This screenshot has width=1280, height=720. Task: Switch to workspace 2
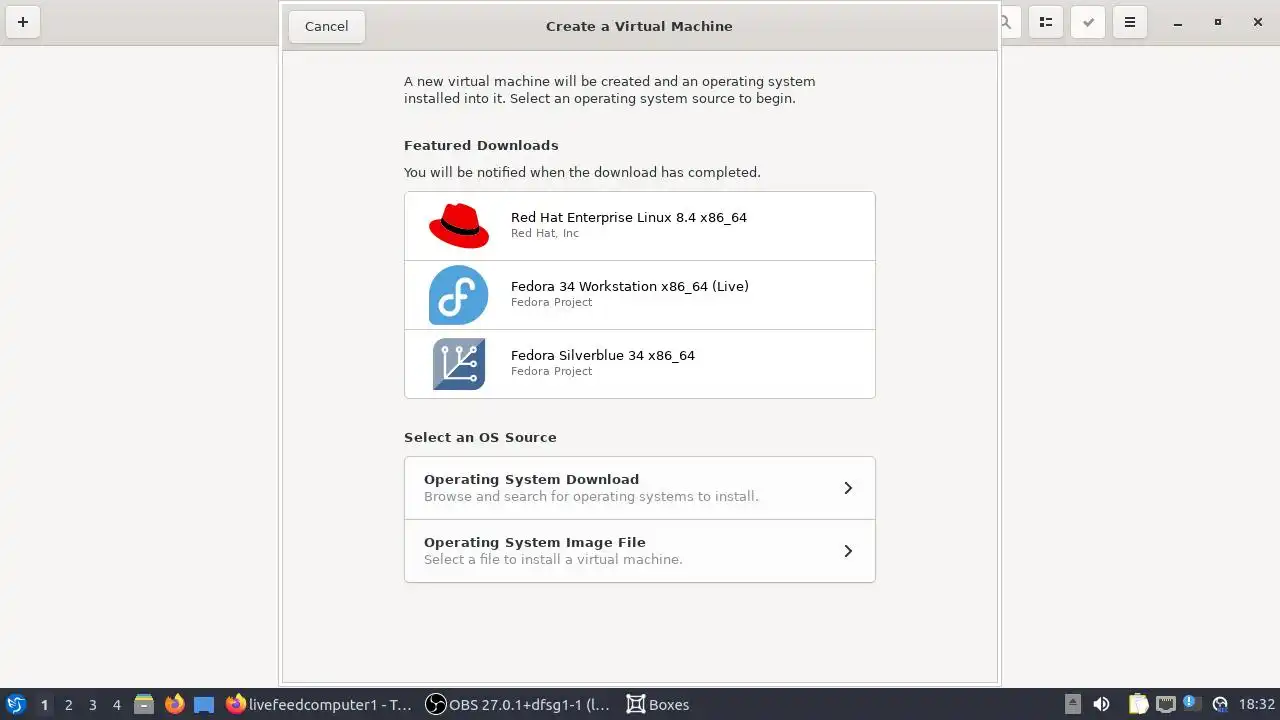pos(68,704)
